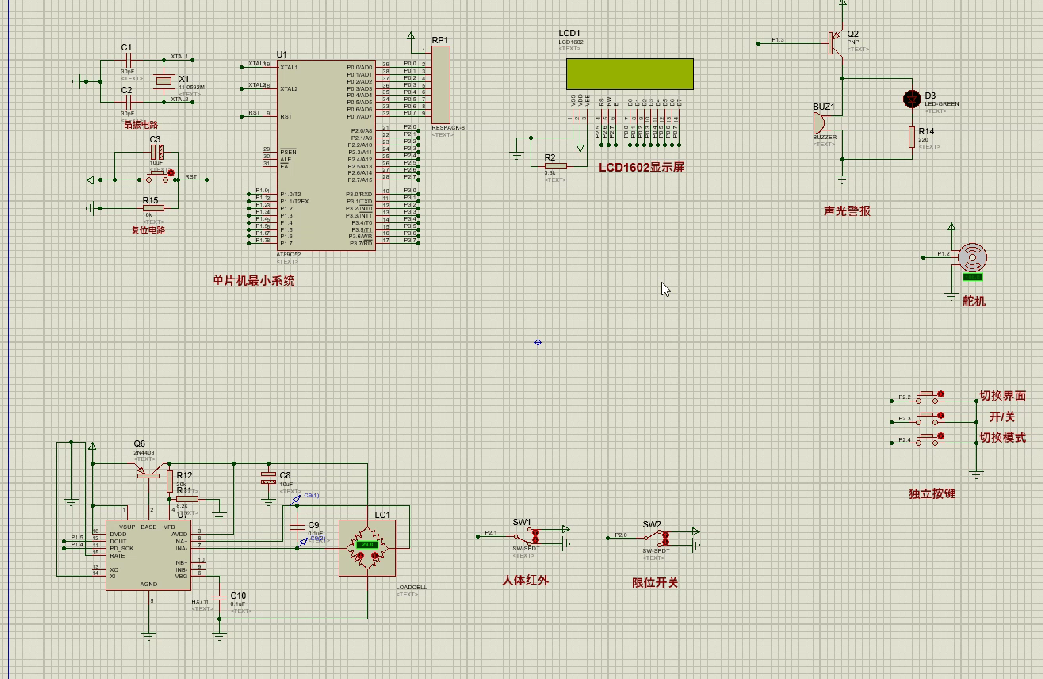
Task: Select the Q0 transistor
Action: tap(148, 471)
